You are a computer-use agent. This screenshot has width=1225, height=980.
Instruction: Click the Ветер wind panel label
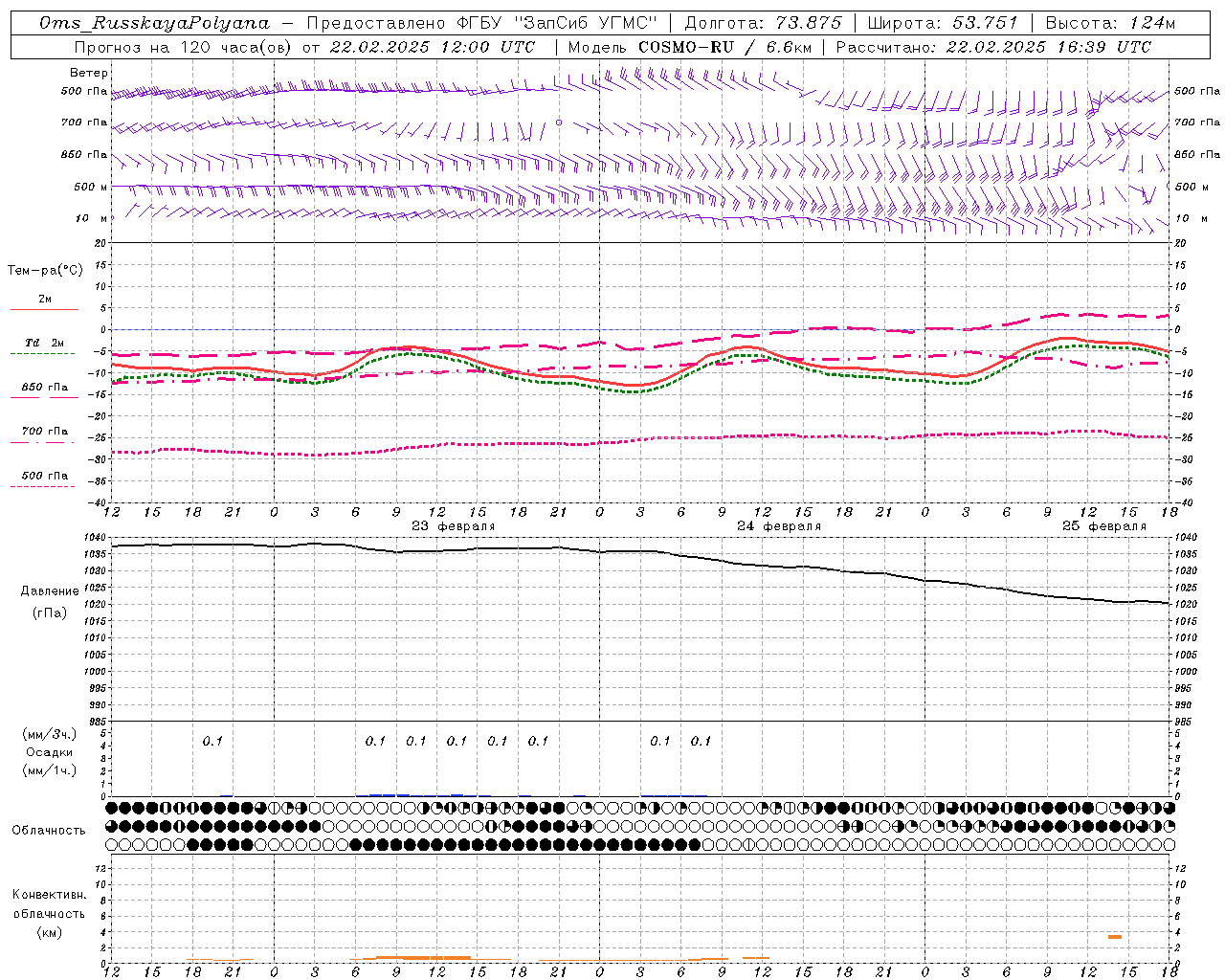point(89,73)
